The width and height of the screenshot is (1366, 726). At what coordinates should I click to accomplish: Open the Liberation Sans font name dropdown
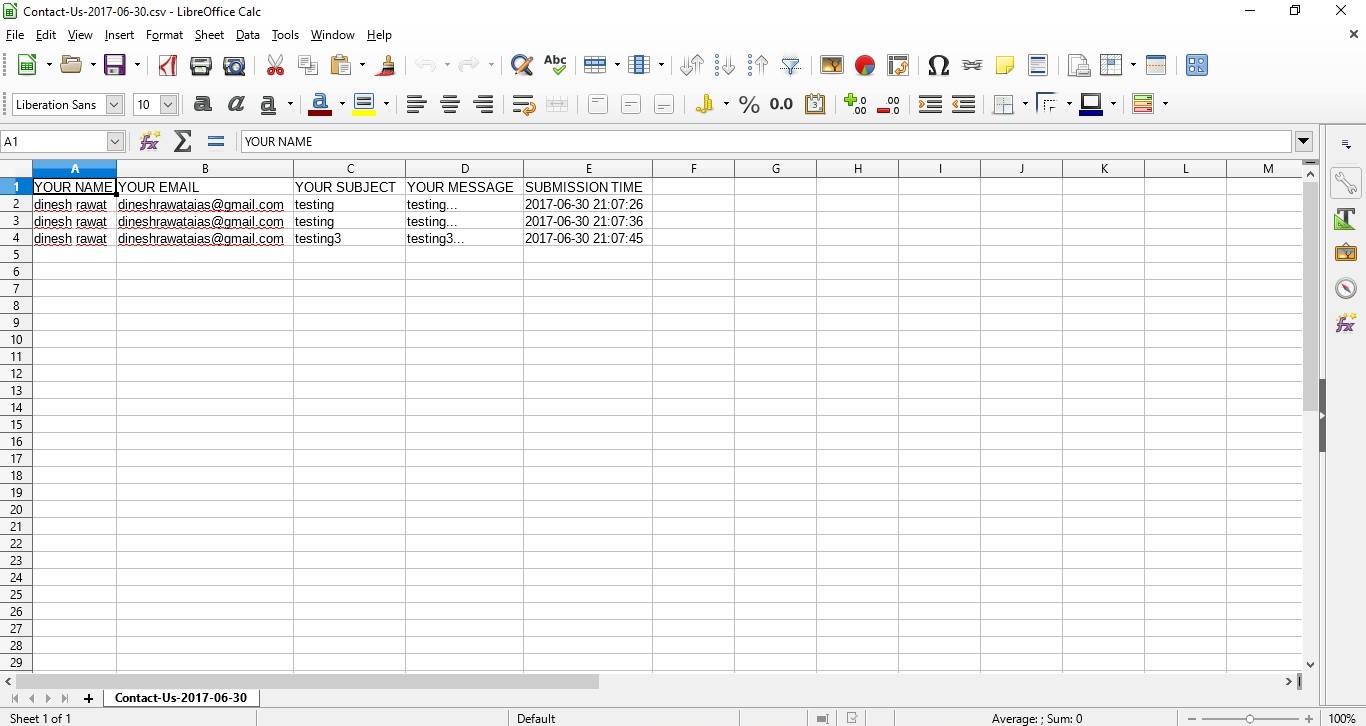[x=115, y=105]
